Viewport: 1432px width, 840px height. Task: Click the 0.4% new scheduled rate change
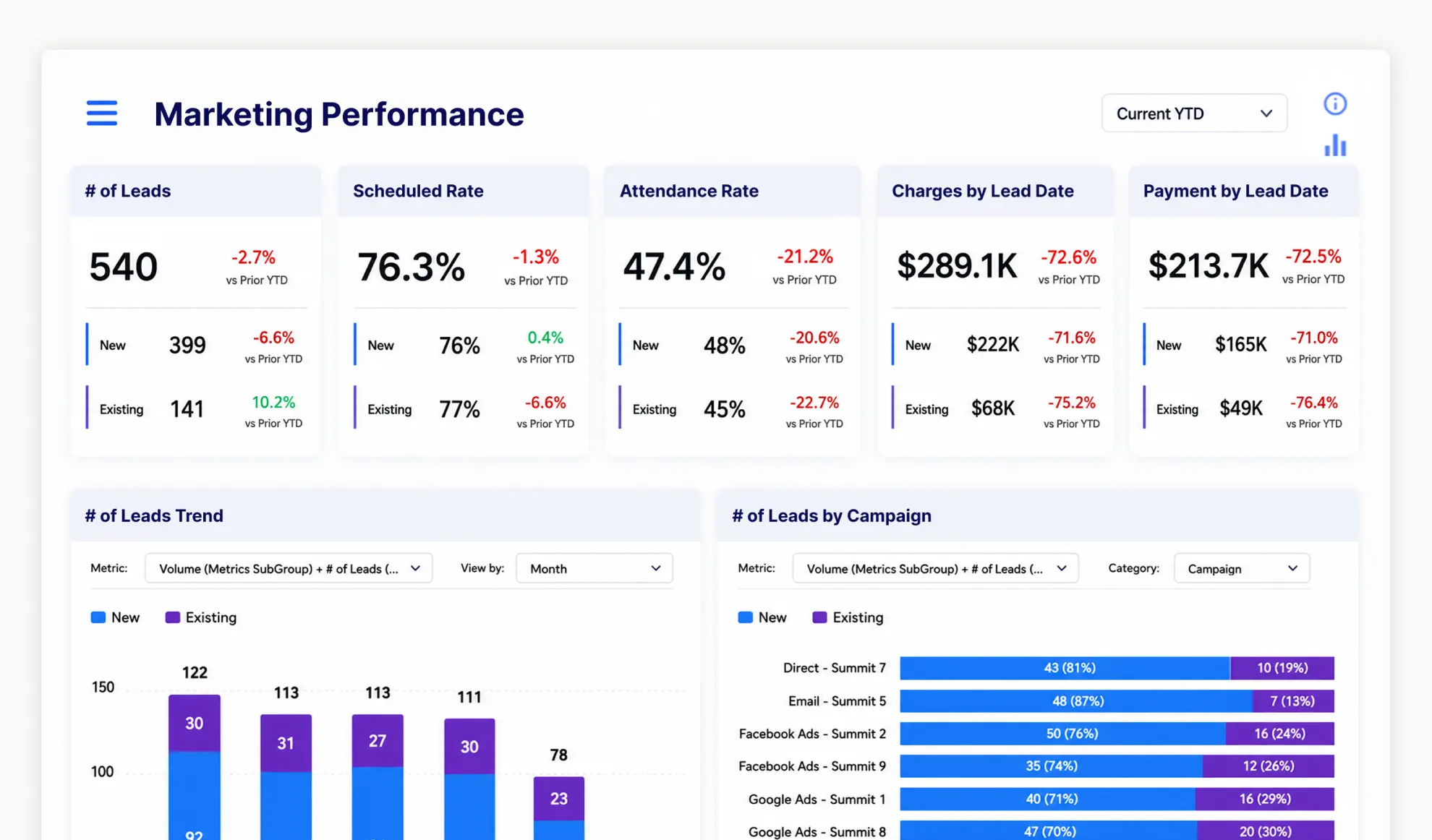click(545, 338)
